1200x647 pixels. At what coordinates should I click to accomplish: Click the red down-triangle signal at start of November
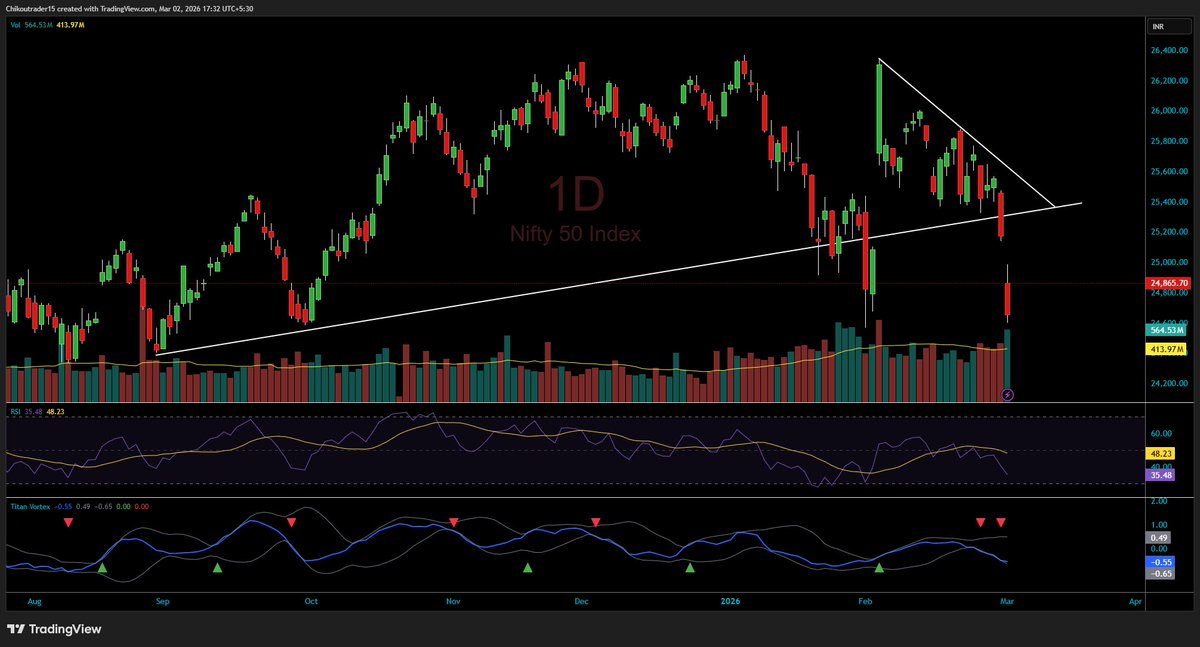pos(454,522)
